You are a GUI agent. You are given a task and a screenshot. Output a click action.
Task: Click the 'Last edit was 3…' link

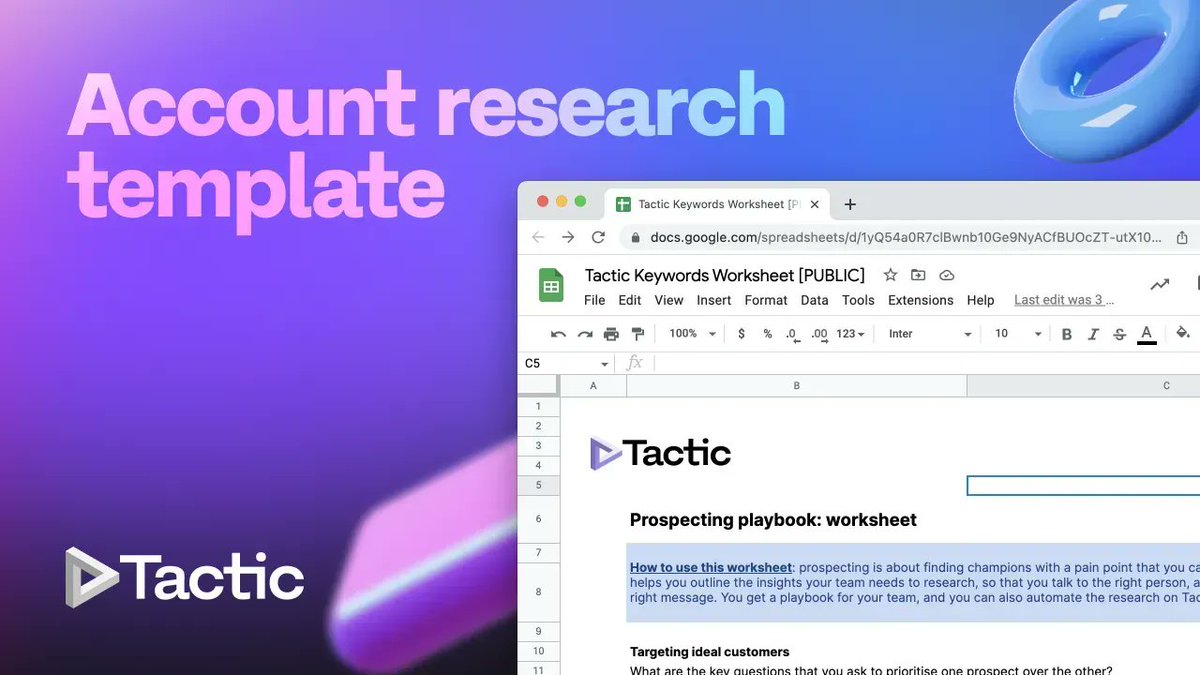[1064, 300]
